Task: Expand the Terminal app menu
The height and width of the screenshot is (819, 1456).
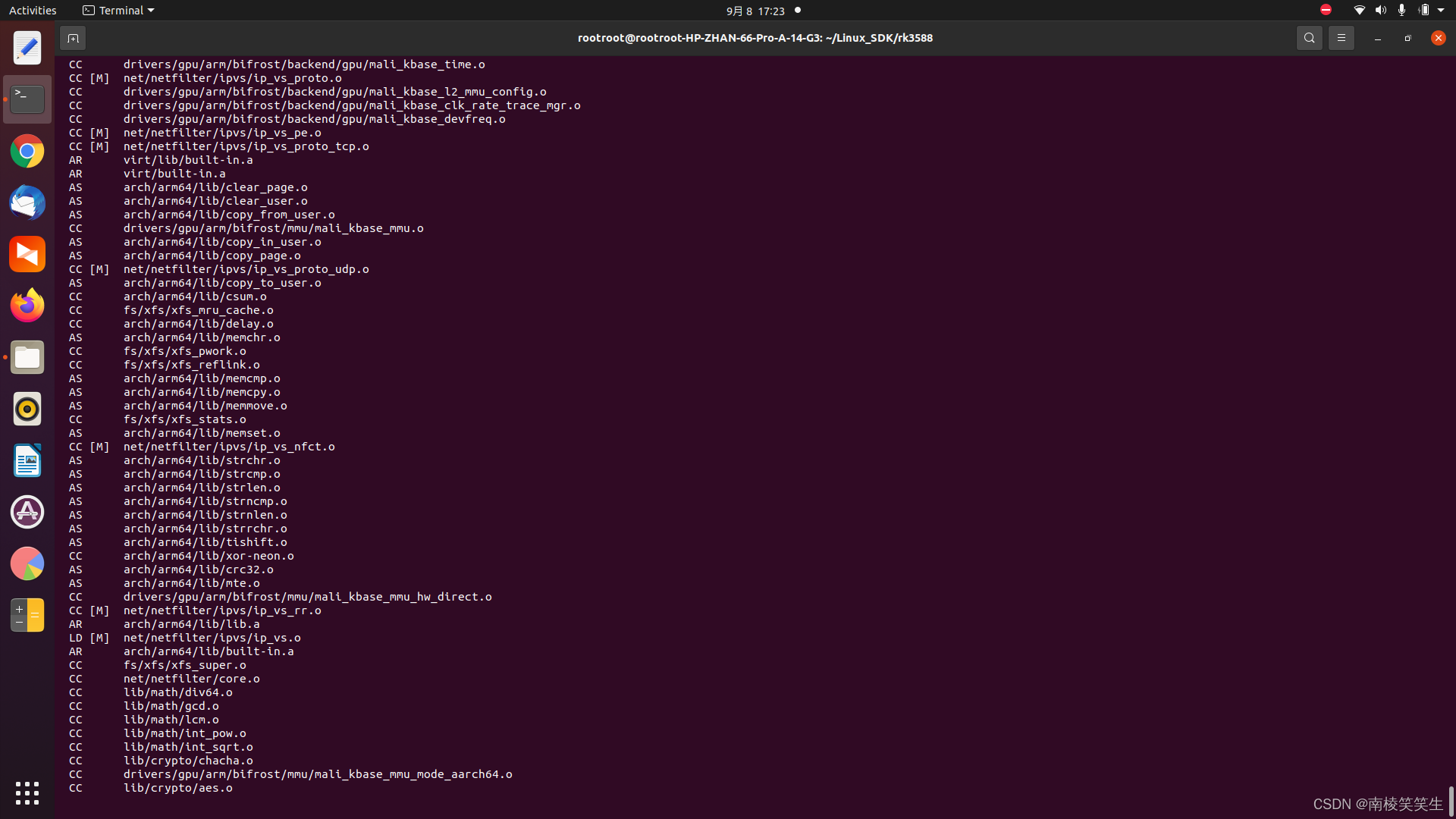Action: click(119, 11)
